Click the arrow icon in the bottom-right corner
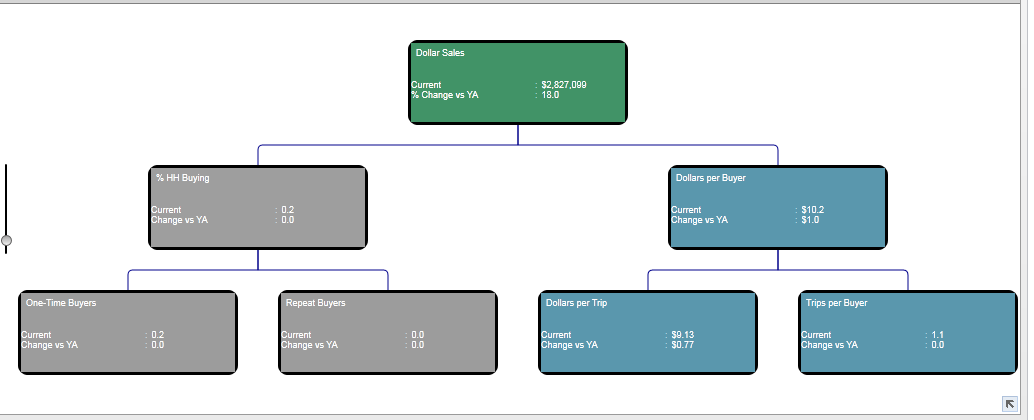The image size is (1034, 420). point(1010,401)
